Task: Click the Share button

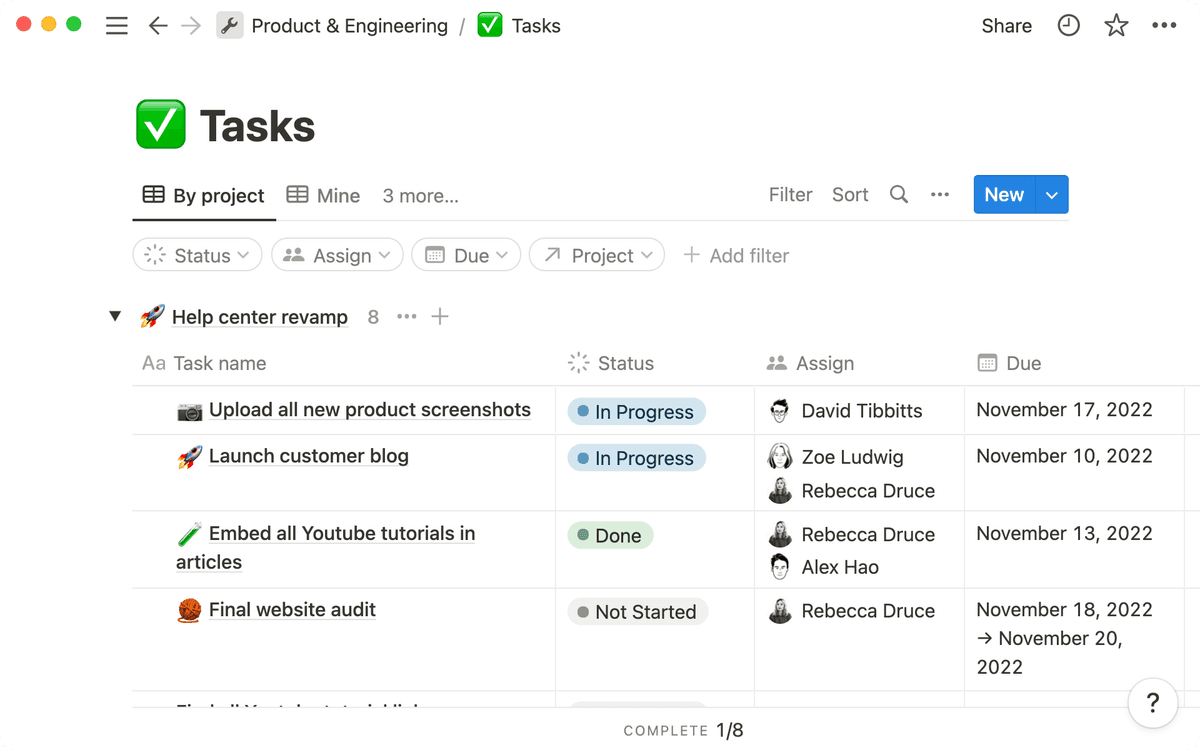Action: tap(1006, 25)
